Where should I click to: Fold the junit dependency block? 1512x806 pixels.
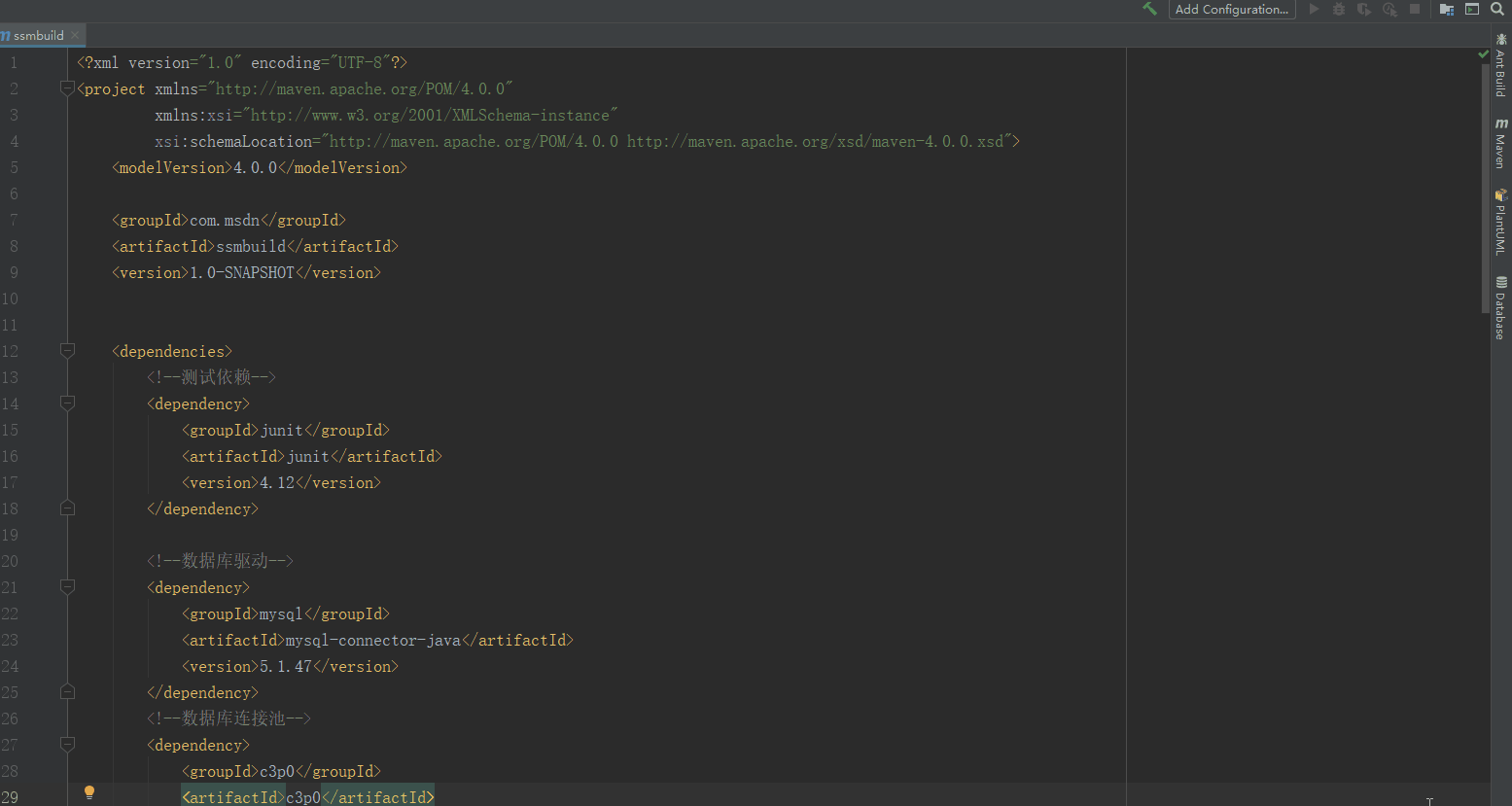[x=67, y=403]
